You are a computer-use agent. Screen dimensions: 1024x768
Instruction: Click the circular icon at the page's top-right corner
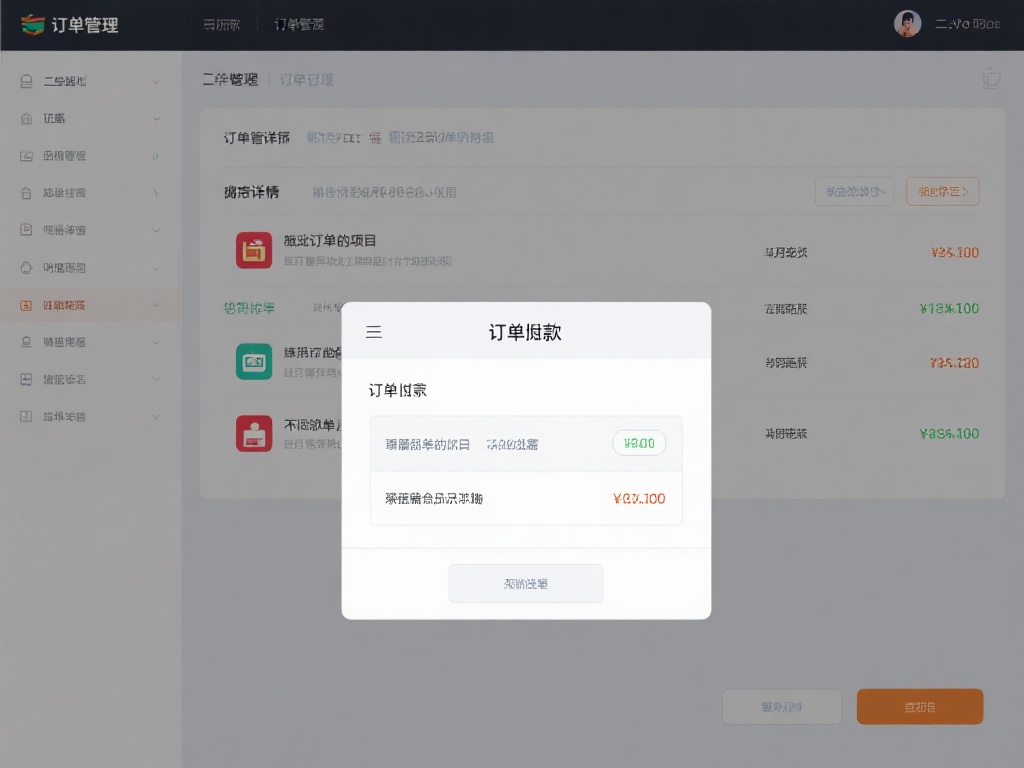tap(990, 79)
